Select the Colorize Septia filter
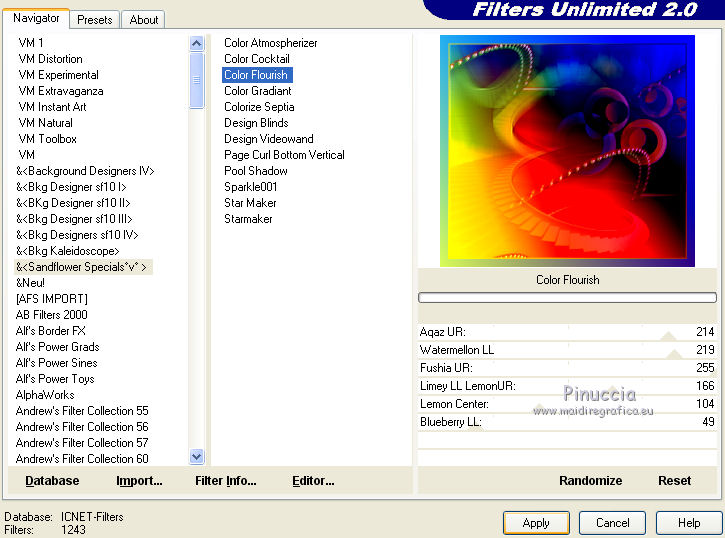Screen dimensions: 725x538 [259, 107]
